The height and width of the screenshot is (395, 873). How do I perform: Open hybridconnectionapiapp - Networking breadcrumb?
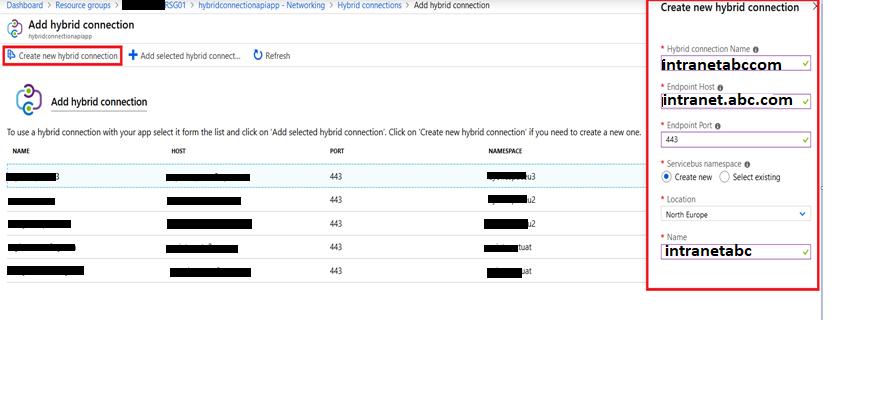[262, 5]
